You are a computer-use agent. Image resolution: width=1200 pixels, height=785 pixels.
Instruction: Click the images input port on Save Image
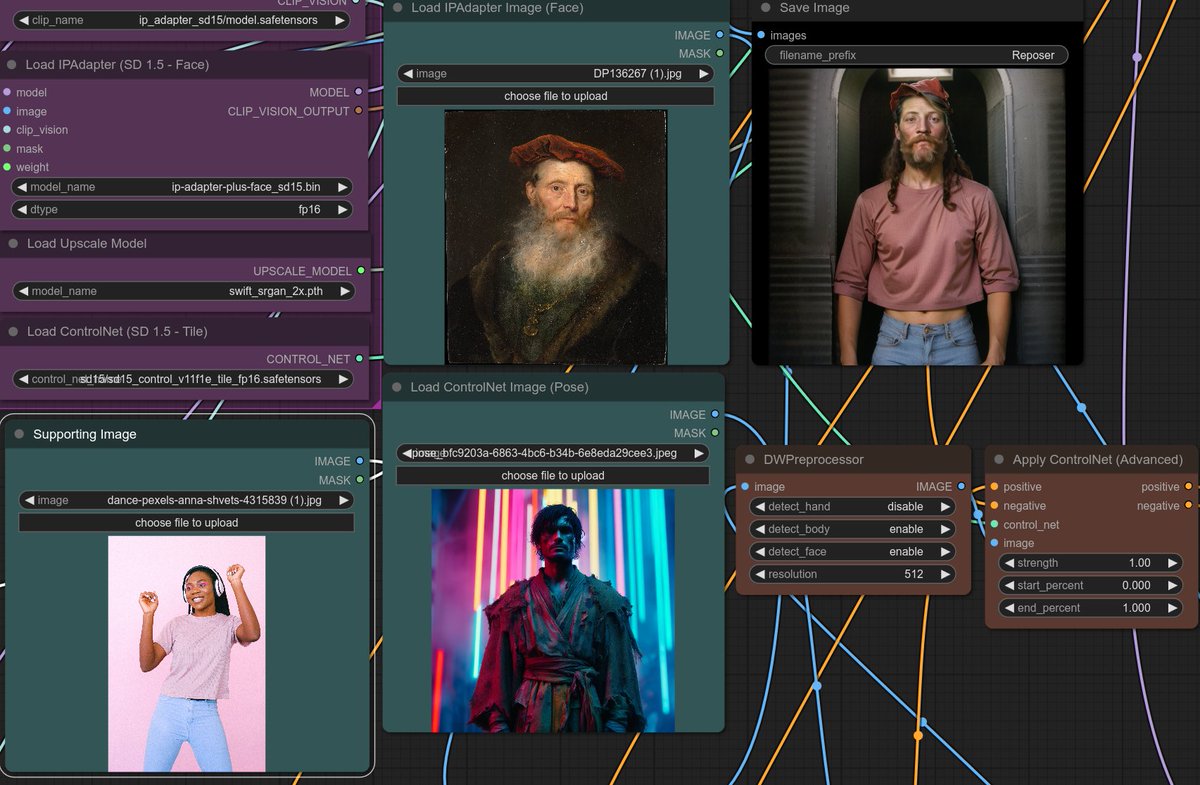click(x=761, y=35)
